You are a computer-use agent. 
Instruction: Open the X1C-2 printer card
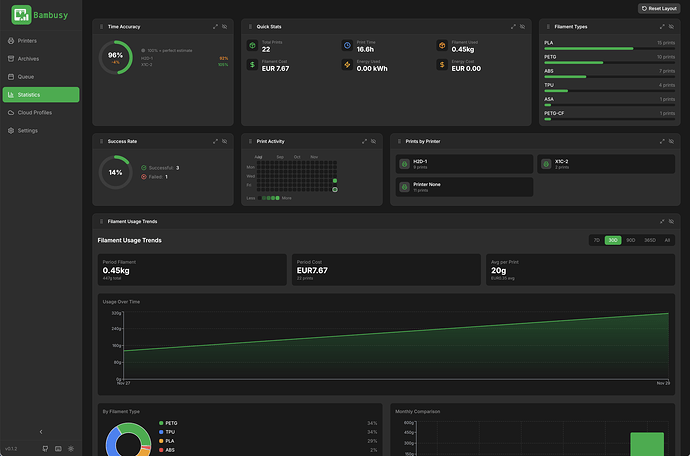pos(606,164)
